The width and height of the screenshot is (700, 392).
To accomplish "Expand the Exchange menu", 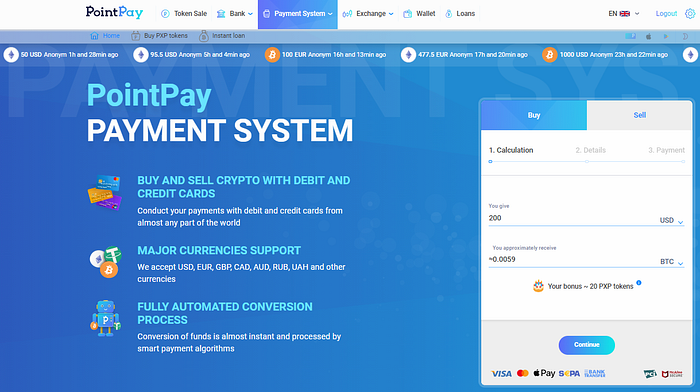I will [x=368, y=14].
